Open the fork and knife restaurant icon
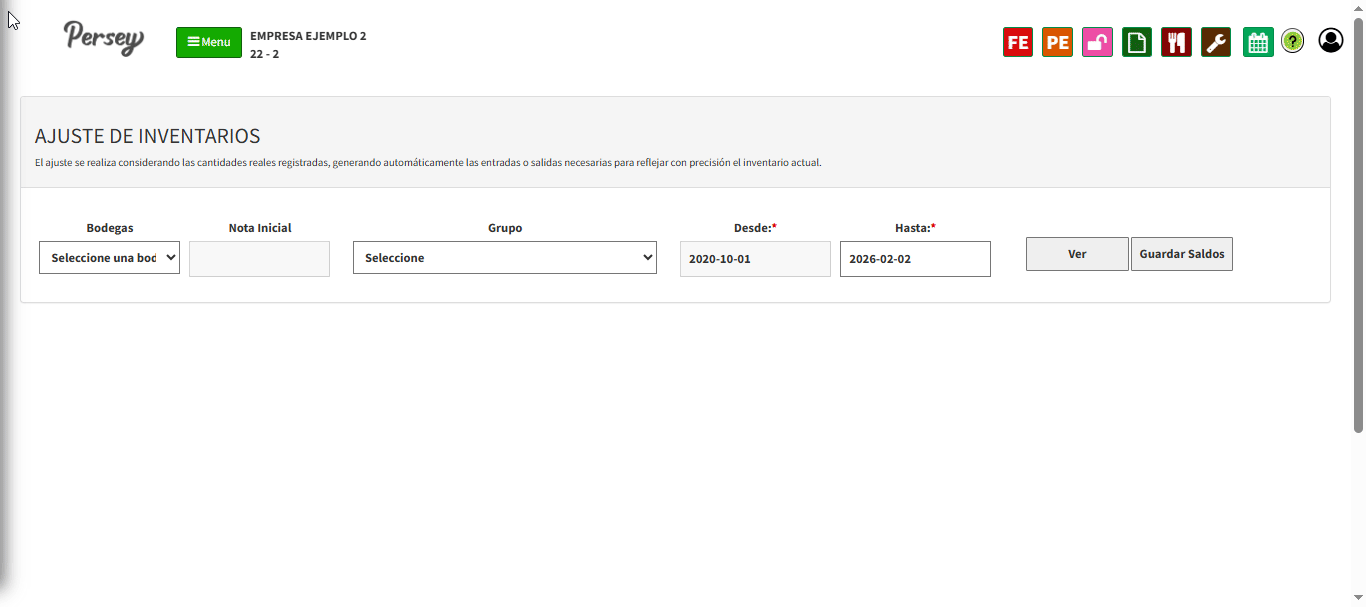 [x=1176, y=42]
